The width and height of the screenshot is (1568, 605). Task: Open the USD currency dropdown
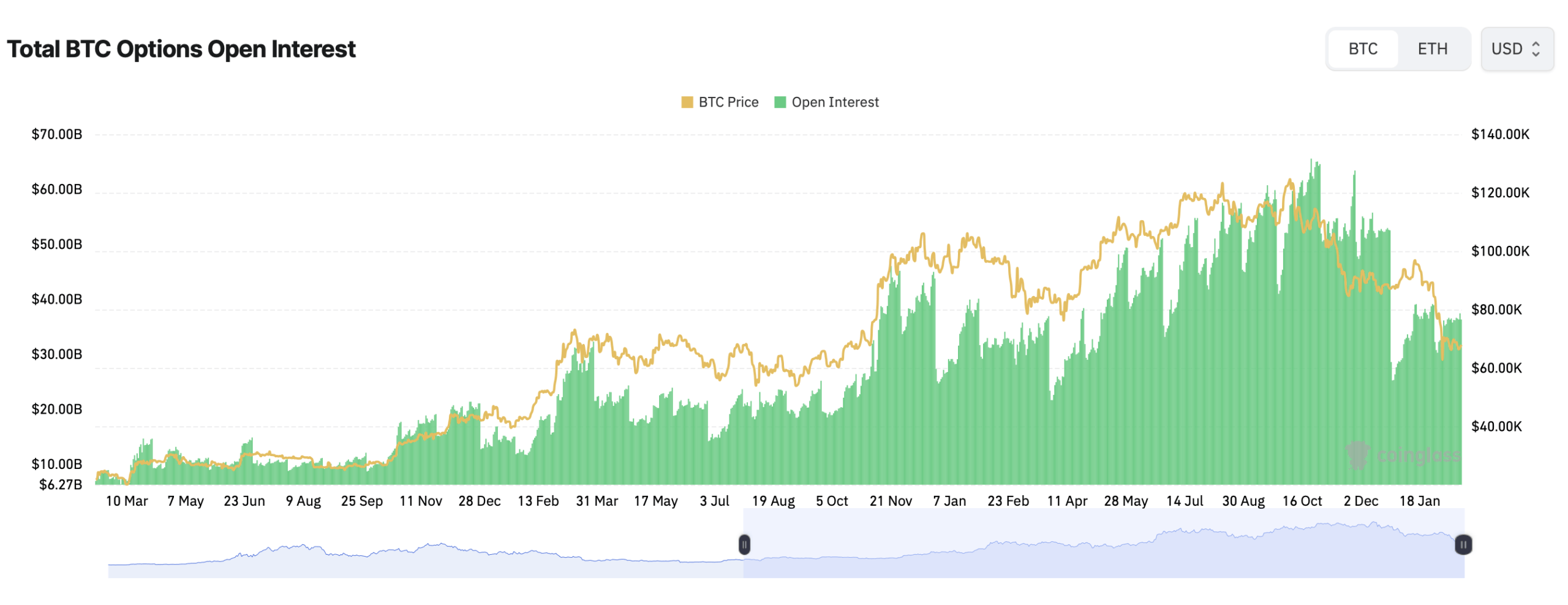(1517, 49)
